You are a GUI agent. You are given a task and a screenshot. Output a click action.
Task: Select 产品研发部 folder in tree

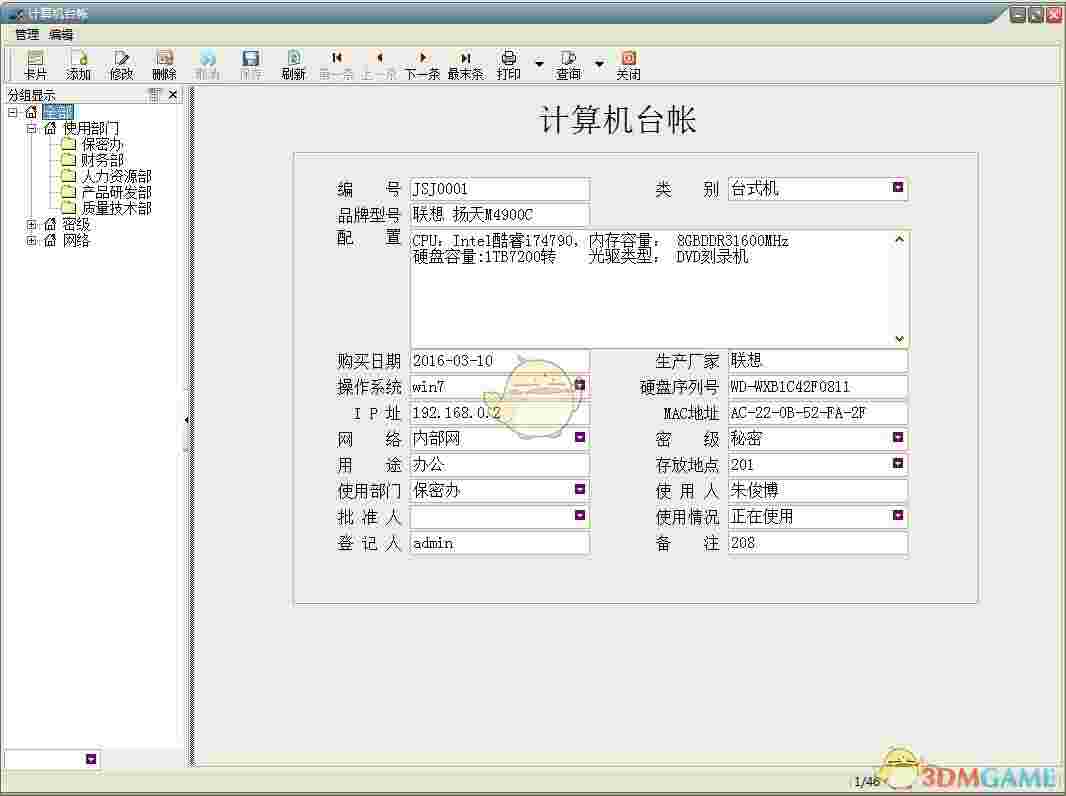click(x=116, y=192)
